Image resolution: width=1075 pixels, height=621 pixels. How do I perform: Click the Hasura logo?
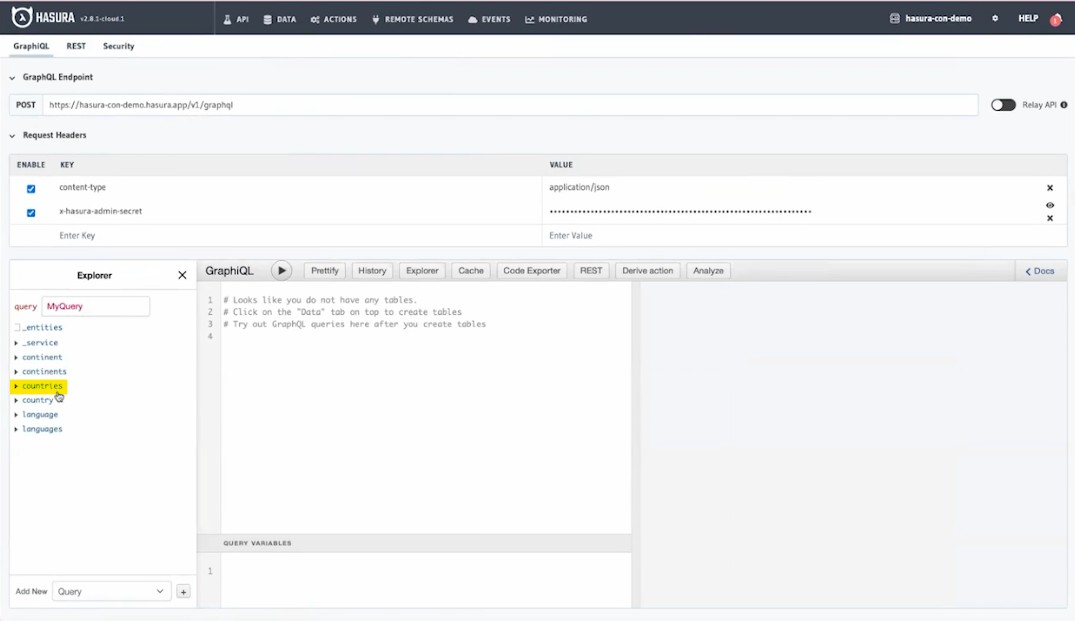coord(43,18)
